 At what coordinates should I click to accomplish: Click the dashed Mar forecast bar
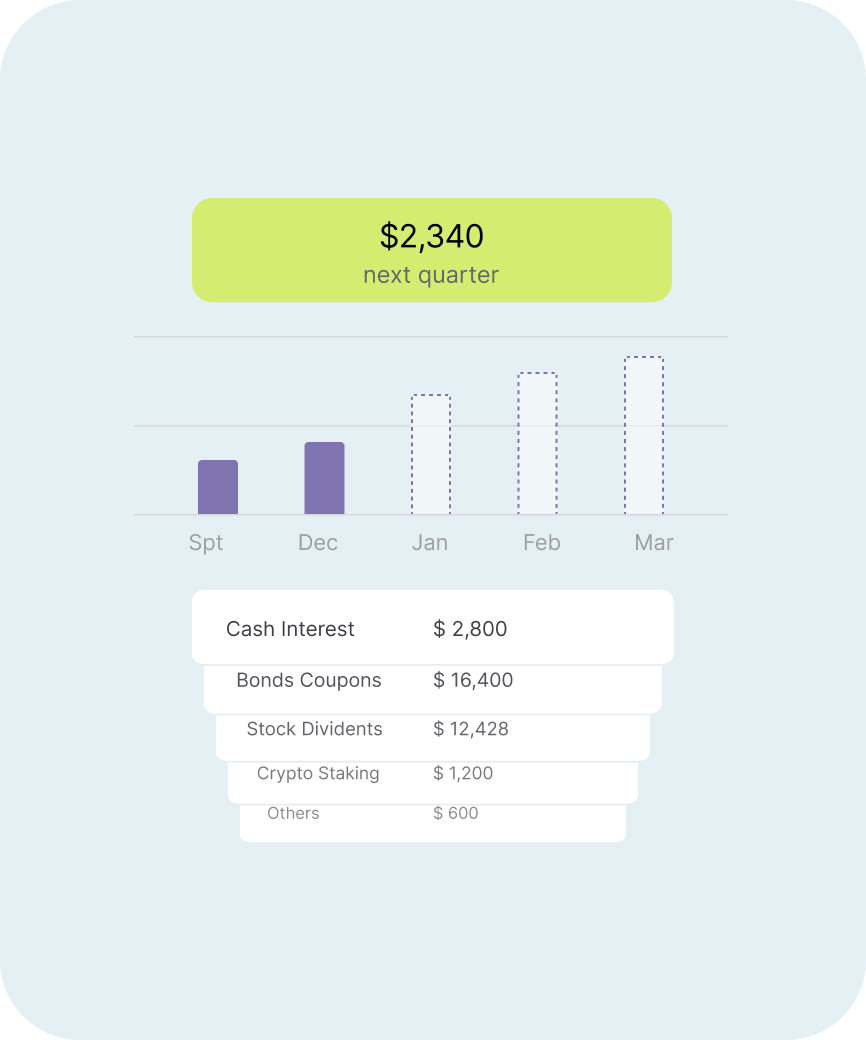click(x=644, y=435)
